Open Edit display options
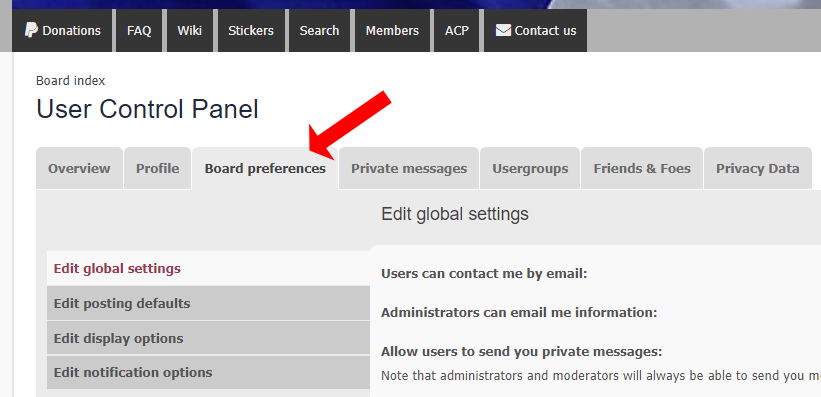821x397 pixels. click(208, 338)
